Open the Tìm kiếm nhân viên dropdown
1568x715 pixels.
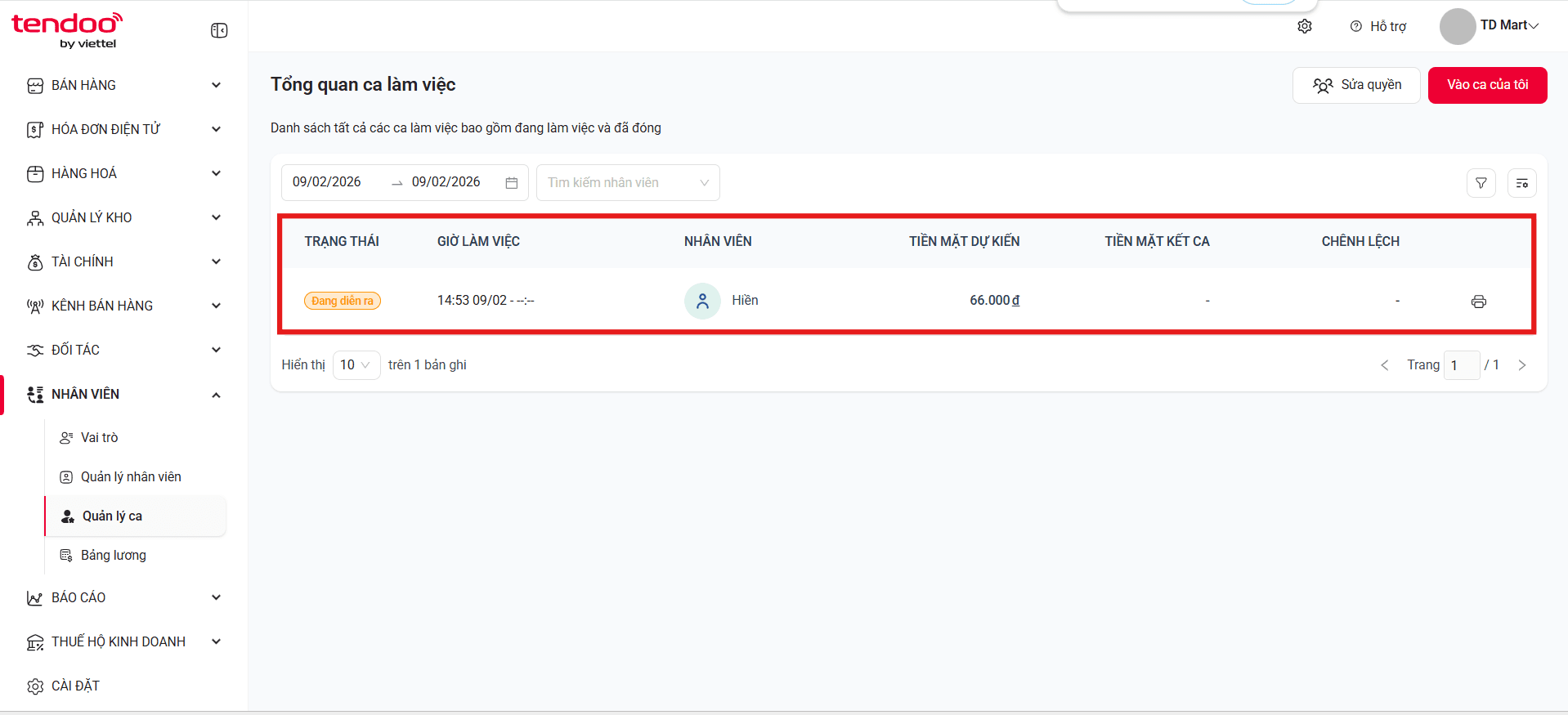(x=628, y=183)
